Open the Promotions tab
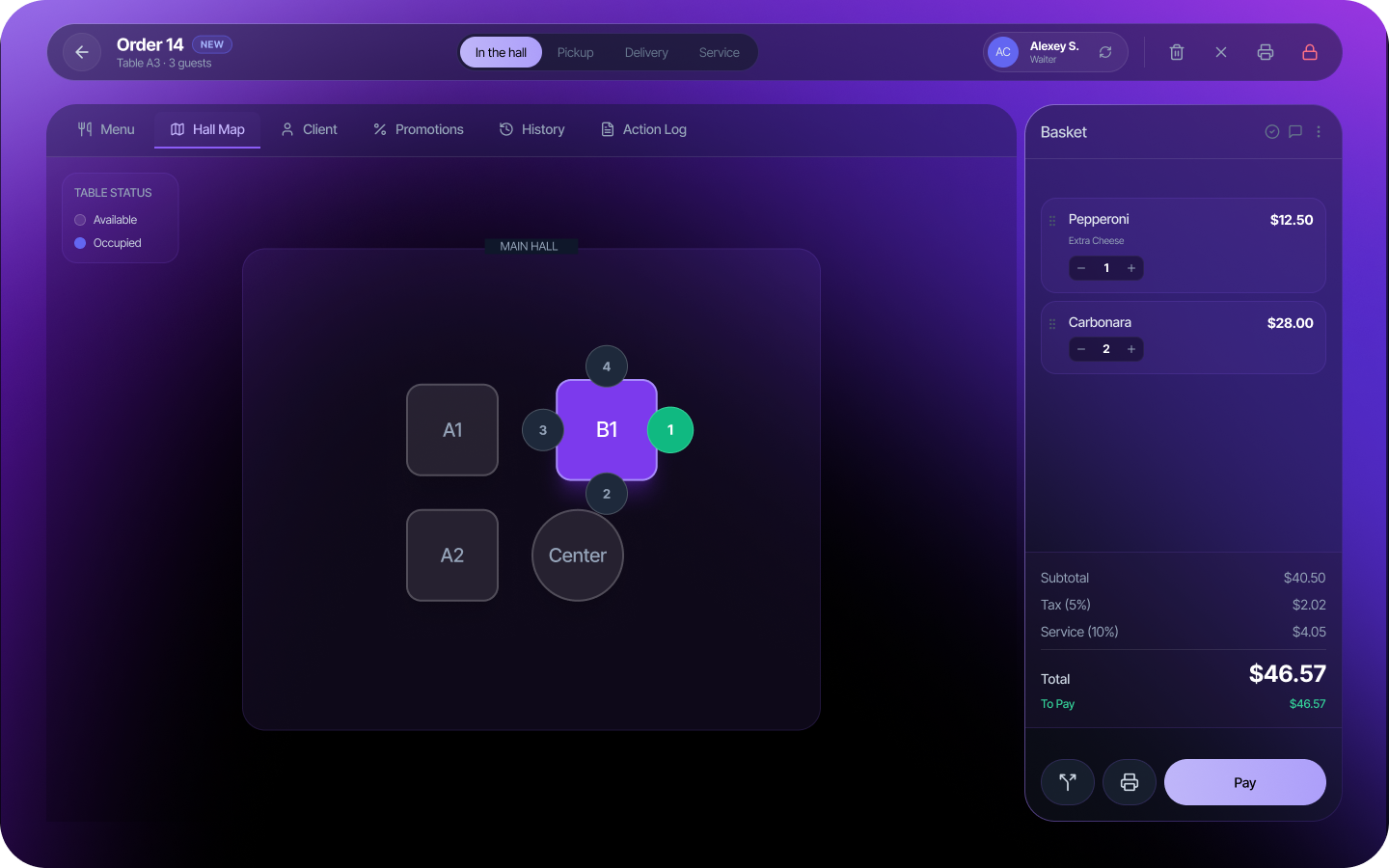This screenshot has height=868, width=1389. click(x=419, y=129)
